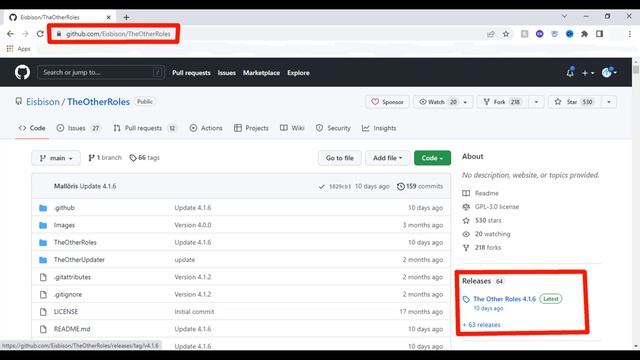
Task: Open the green Code dropdown
Action: point(432,158)
